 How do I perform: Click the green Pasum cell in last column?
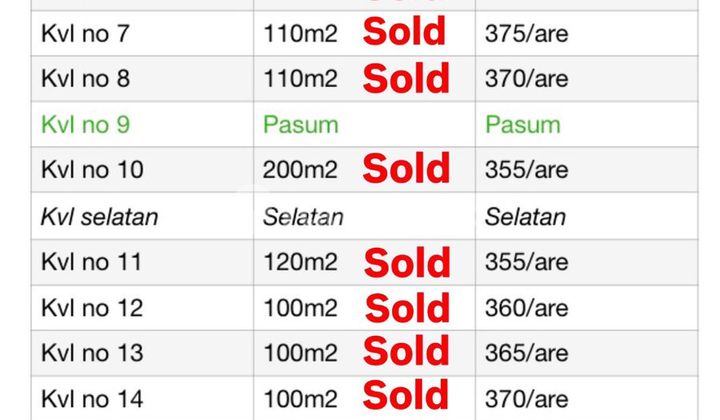tap(522, 125)
